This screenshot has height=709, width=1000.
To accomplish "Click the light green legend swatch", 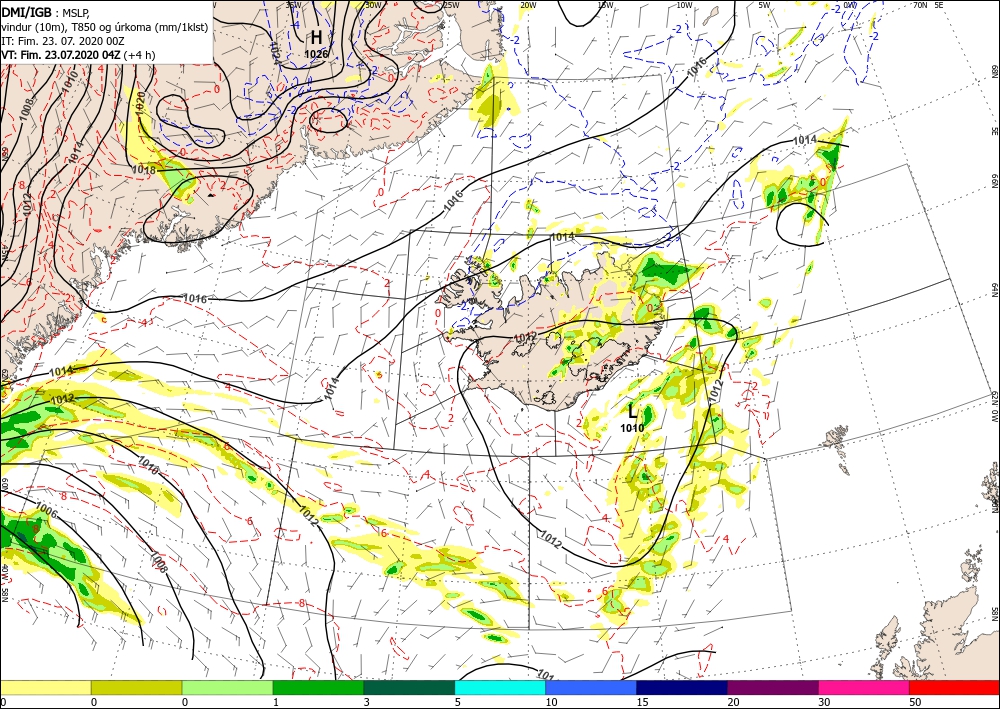I will point(227,687).
